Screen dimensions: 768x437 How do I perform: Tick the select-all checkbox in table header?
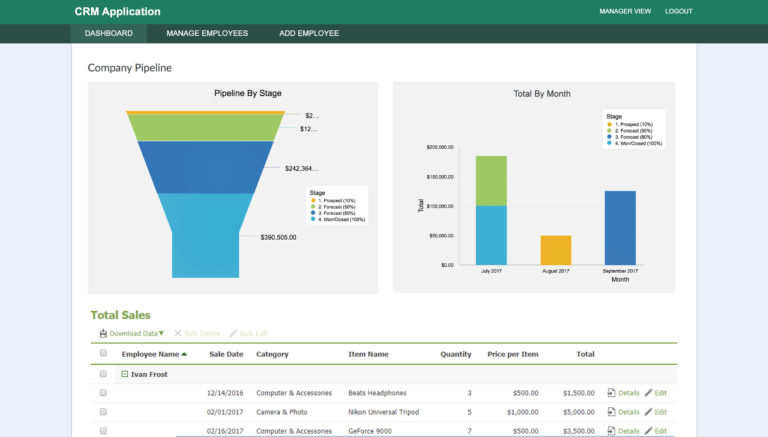[x=103, y=354]
